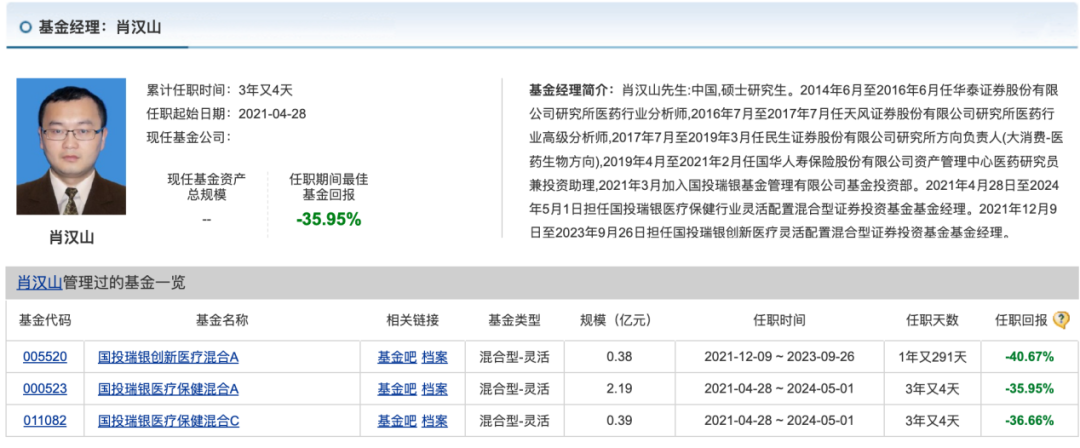Open fund code 005520
The image size is (1080, 448).
click(44, 356)
